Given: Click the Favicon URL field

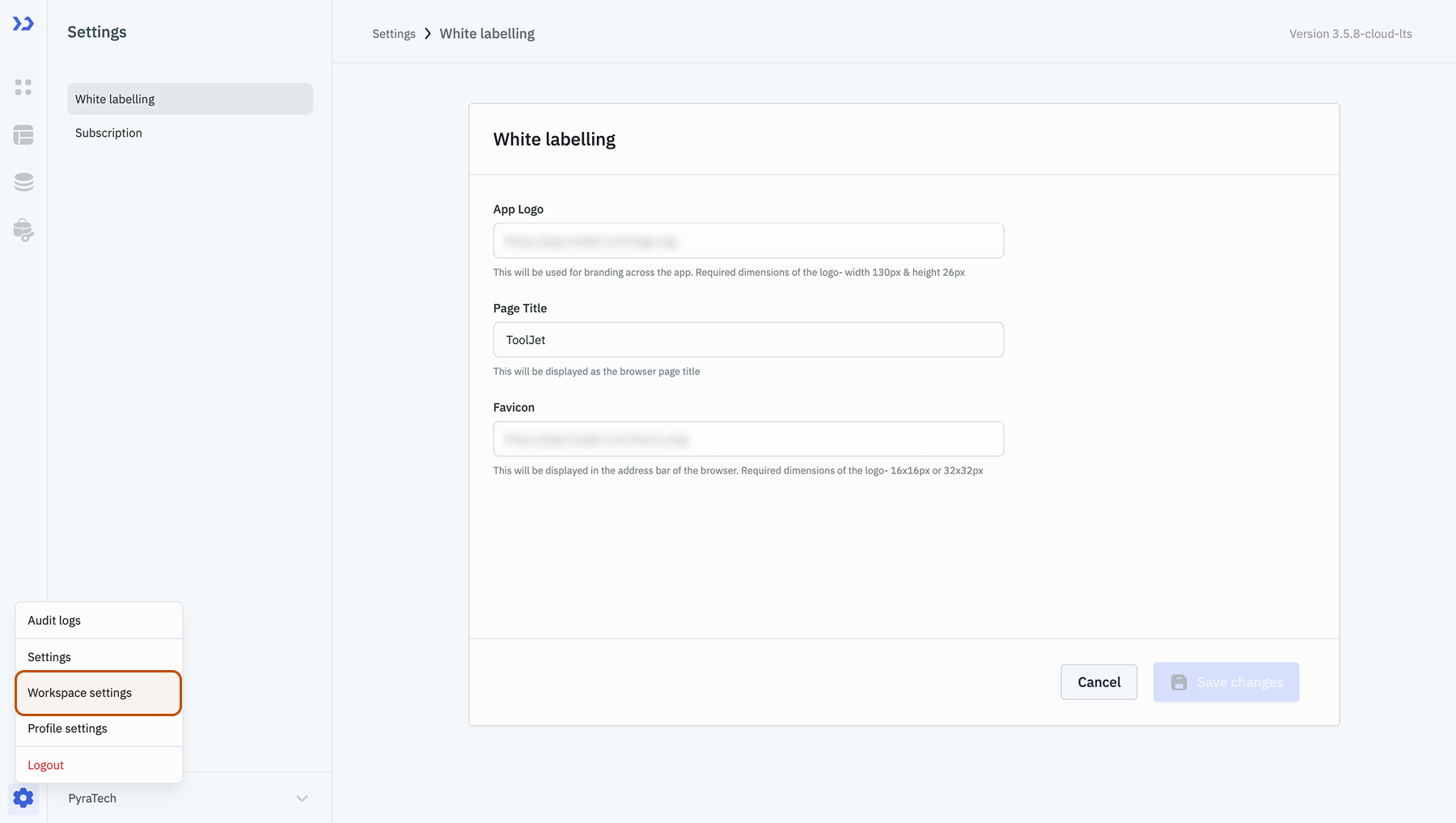Looking at the screenshot, I should click(x=747, y=438).
